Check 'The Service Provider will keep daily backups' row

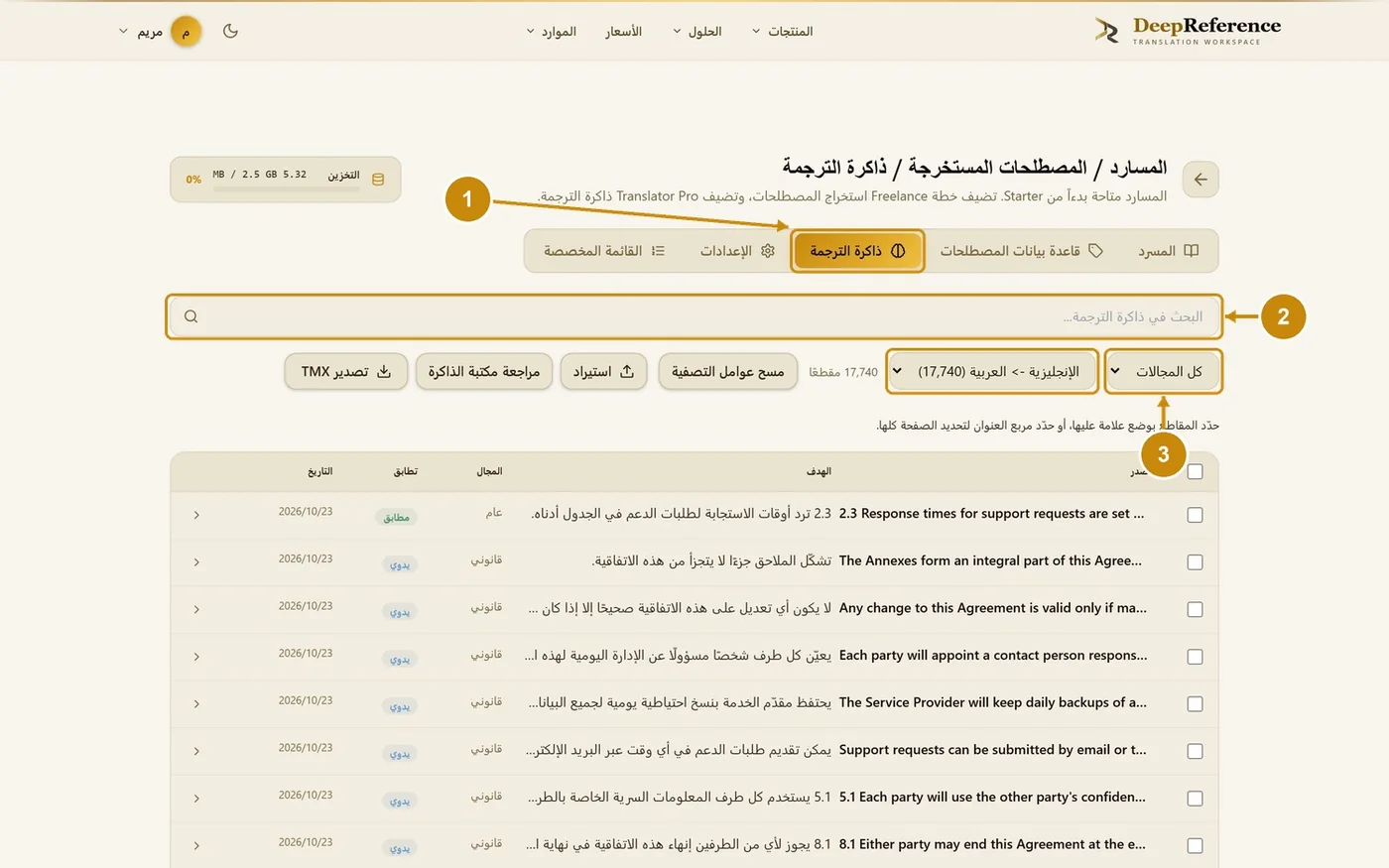(x=1195, y=704)
